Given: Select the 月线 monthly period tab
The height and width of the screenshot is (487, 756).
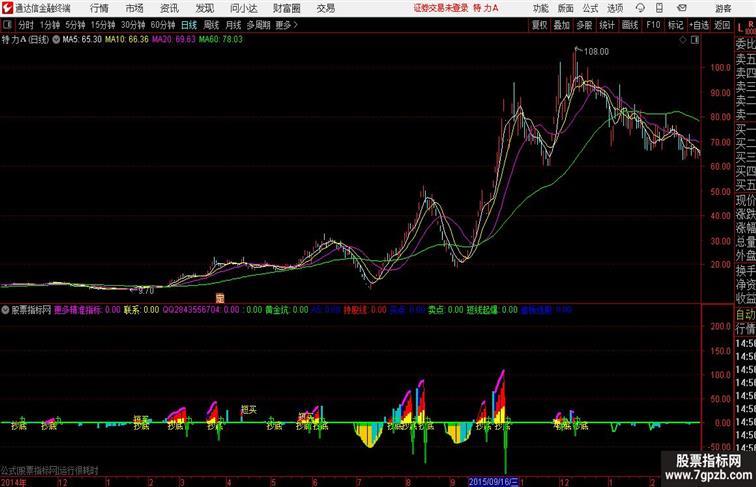Looking at the screenshot, I should point(233,25).
